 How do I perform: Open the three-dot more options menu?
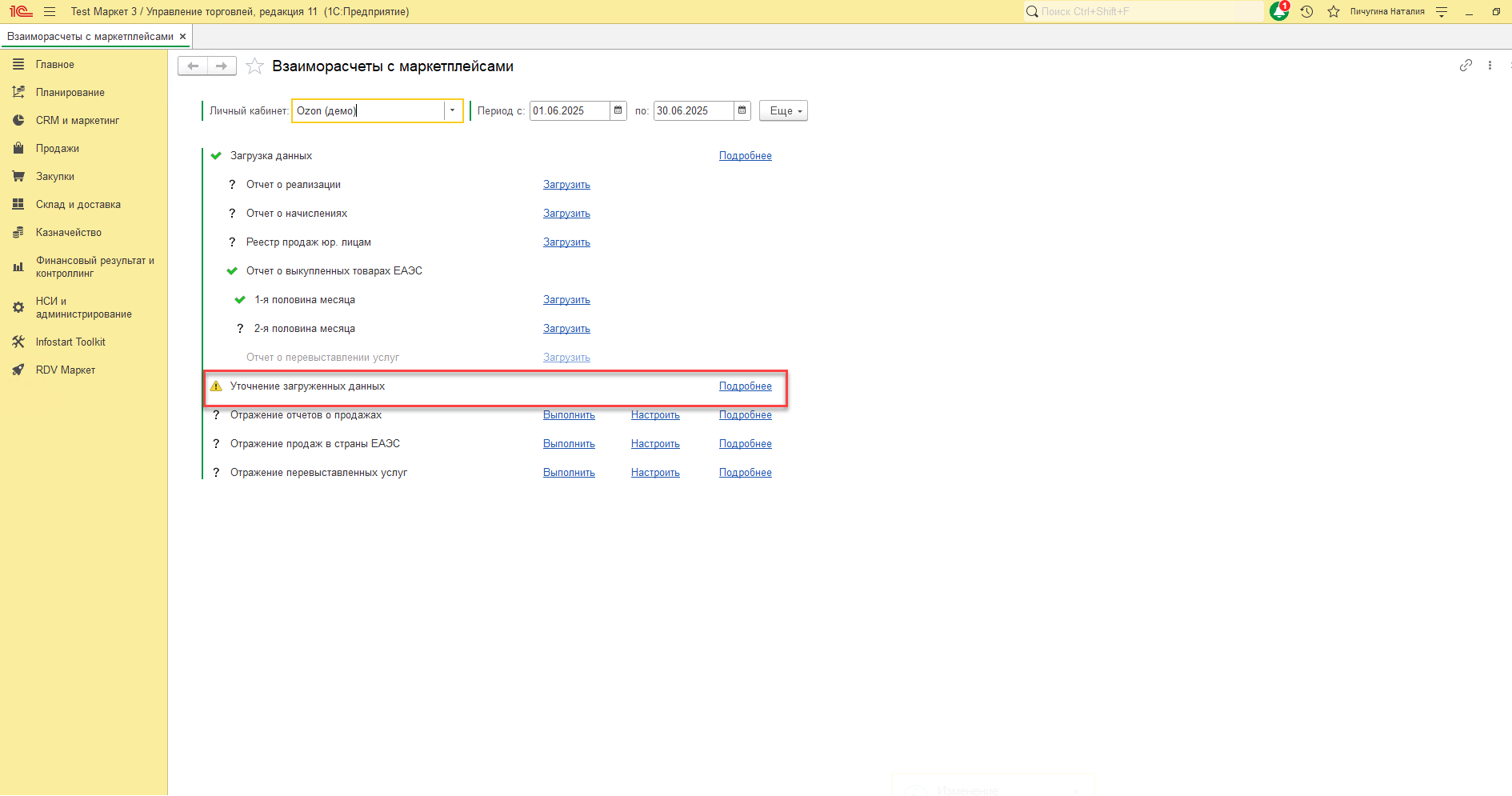click(1490, 66)
